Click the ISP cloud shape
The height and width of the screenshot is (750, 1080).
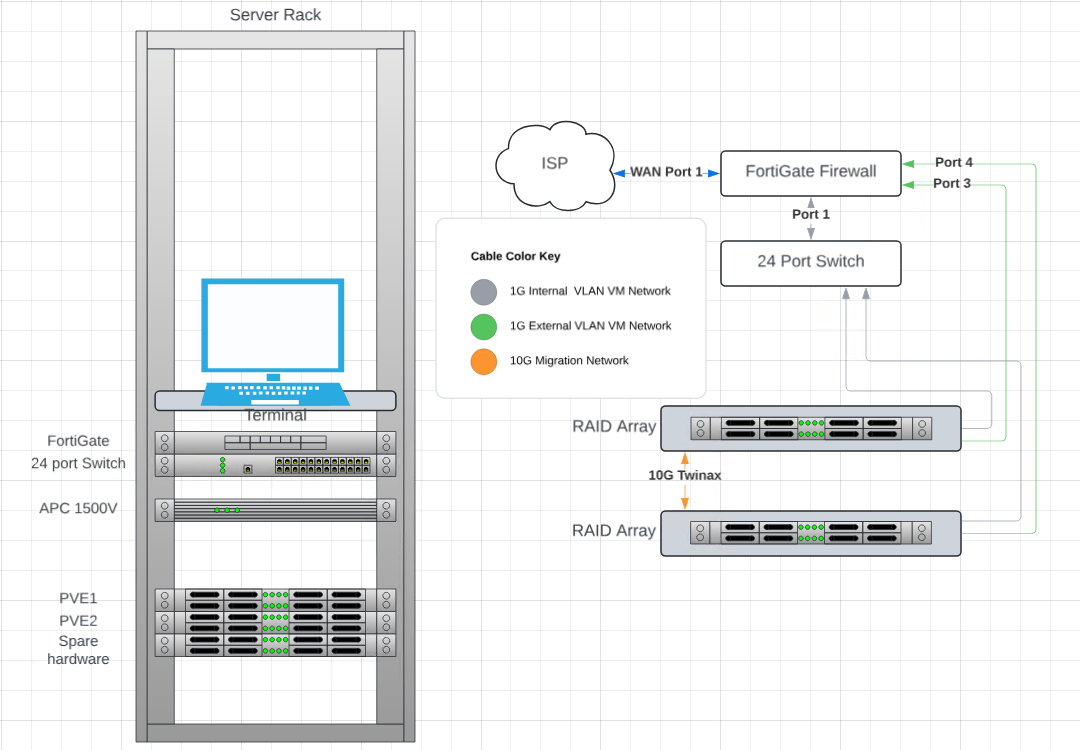[554, 166]
